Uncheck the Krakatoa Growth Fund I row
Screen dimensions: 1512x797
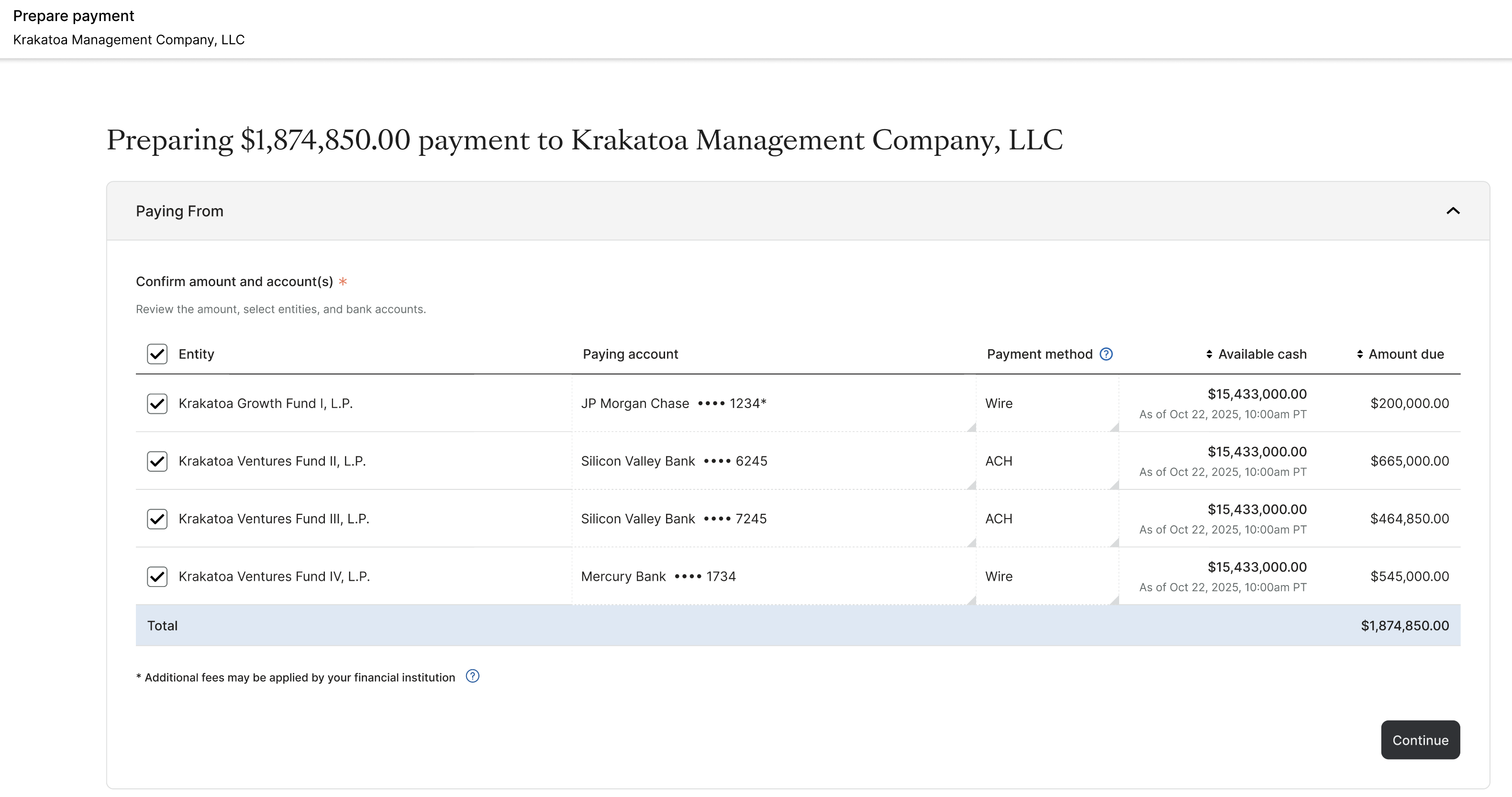click(x=157, y=403)
